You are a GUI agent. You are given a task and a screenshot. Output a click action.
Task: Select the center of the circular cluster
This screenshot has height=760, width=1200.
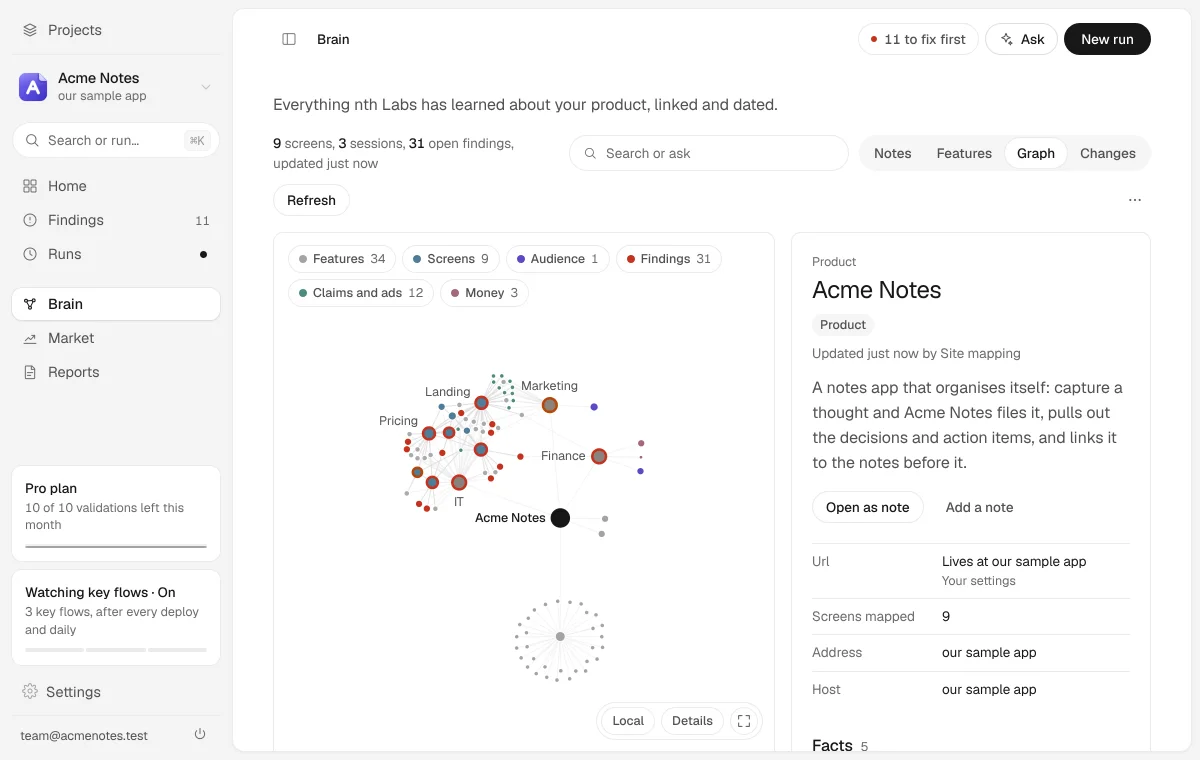560,636
